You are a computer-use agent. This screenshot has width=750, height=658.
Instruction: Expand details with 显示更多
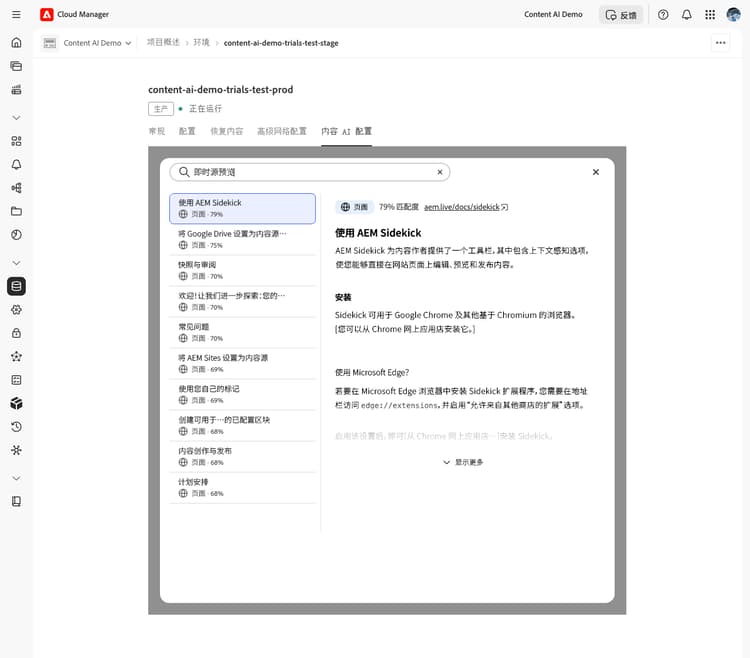click(x=463, y=462)
